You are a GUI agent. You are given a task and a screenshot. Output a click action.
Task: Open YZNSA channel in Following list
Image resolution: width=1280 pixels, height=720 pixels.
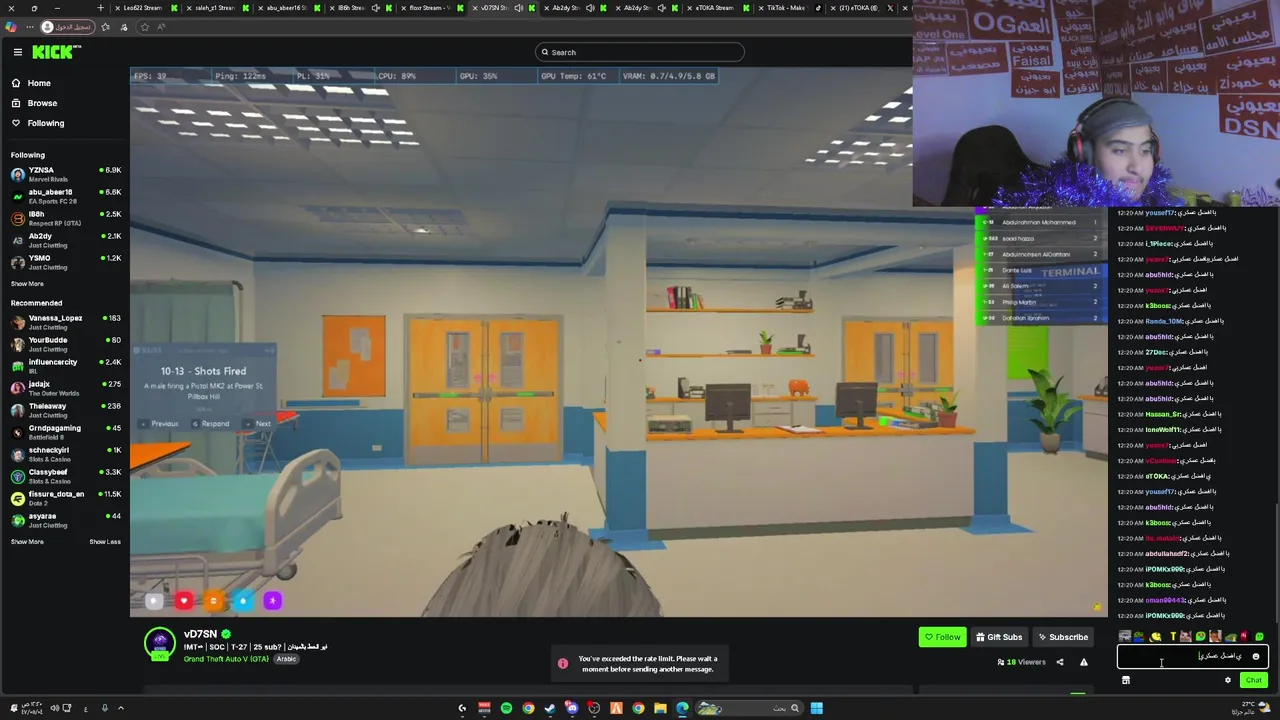(x=65, y=174)
